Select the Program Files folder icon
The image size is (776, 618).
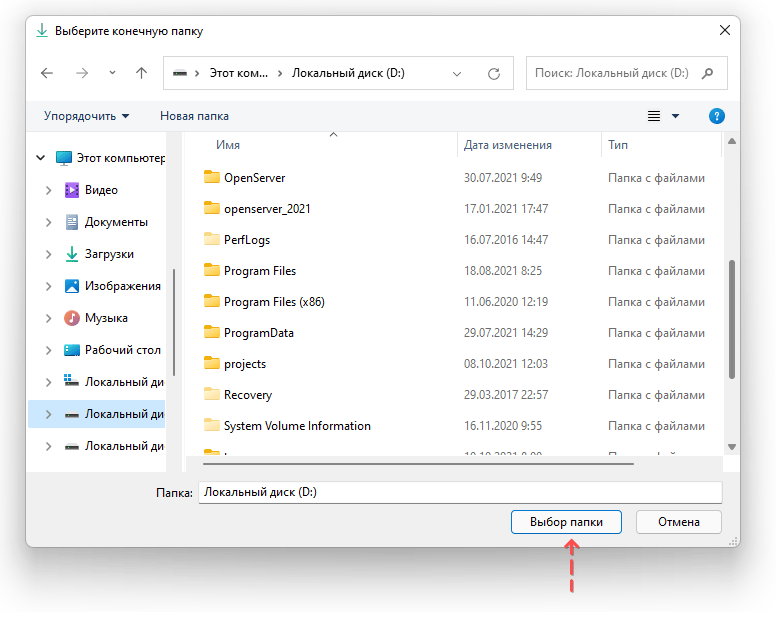tap(212, 270)
